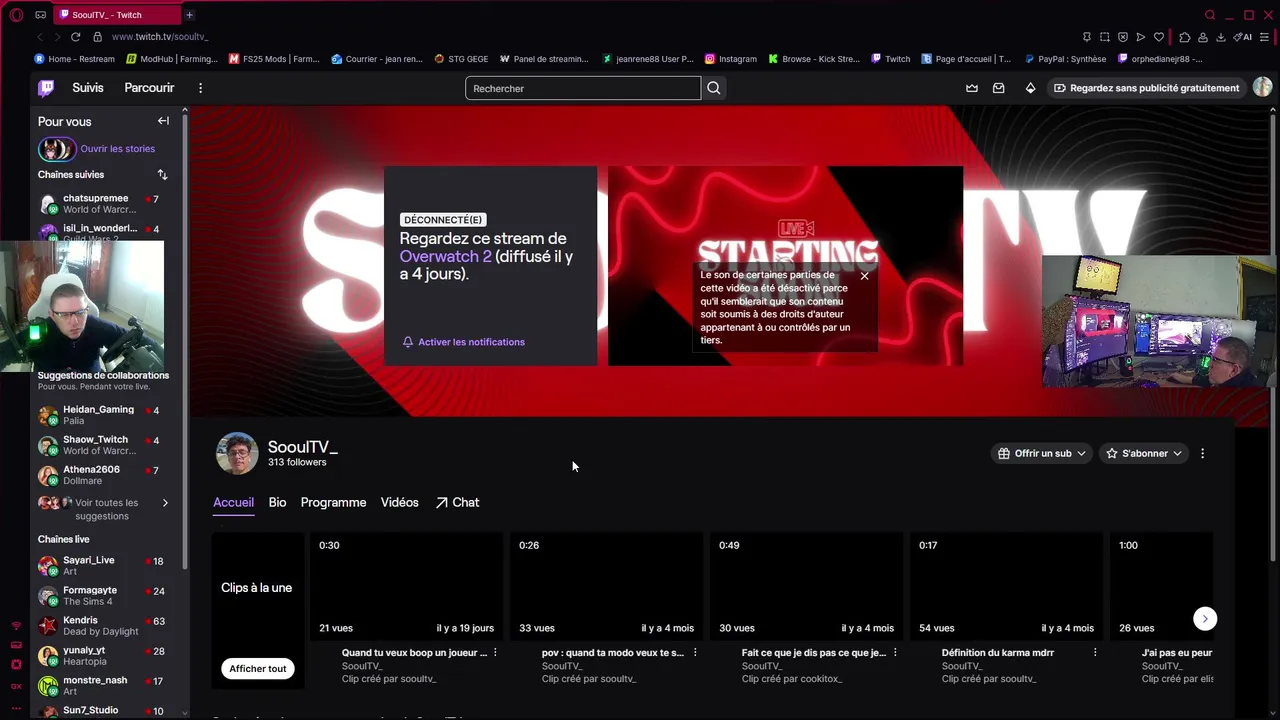This screenshot has width=1280, height=720.
Task: Open the 0:30 clip thumbnail
Action: pyautogui.click(x=406, y=586)
